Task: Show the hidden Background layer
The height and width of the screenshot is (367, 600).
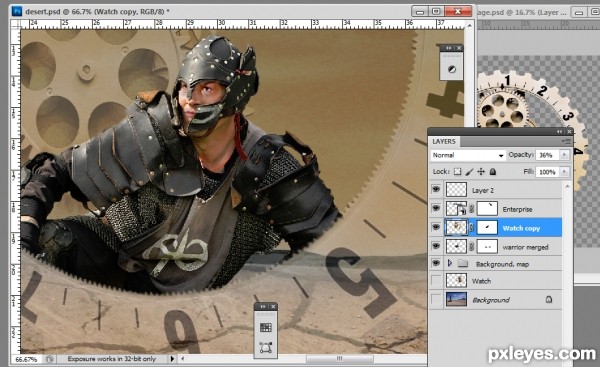Action: [x=436, y=299]
